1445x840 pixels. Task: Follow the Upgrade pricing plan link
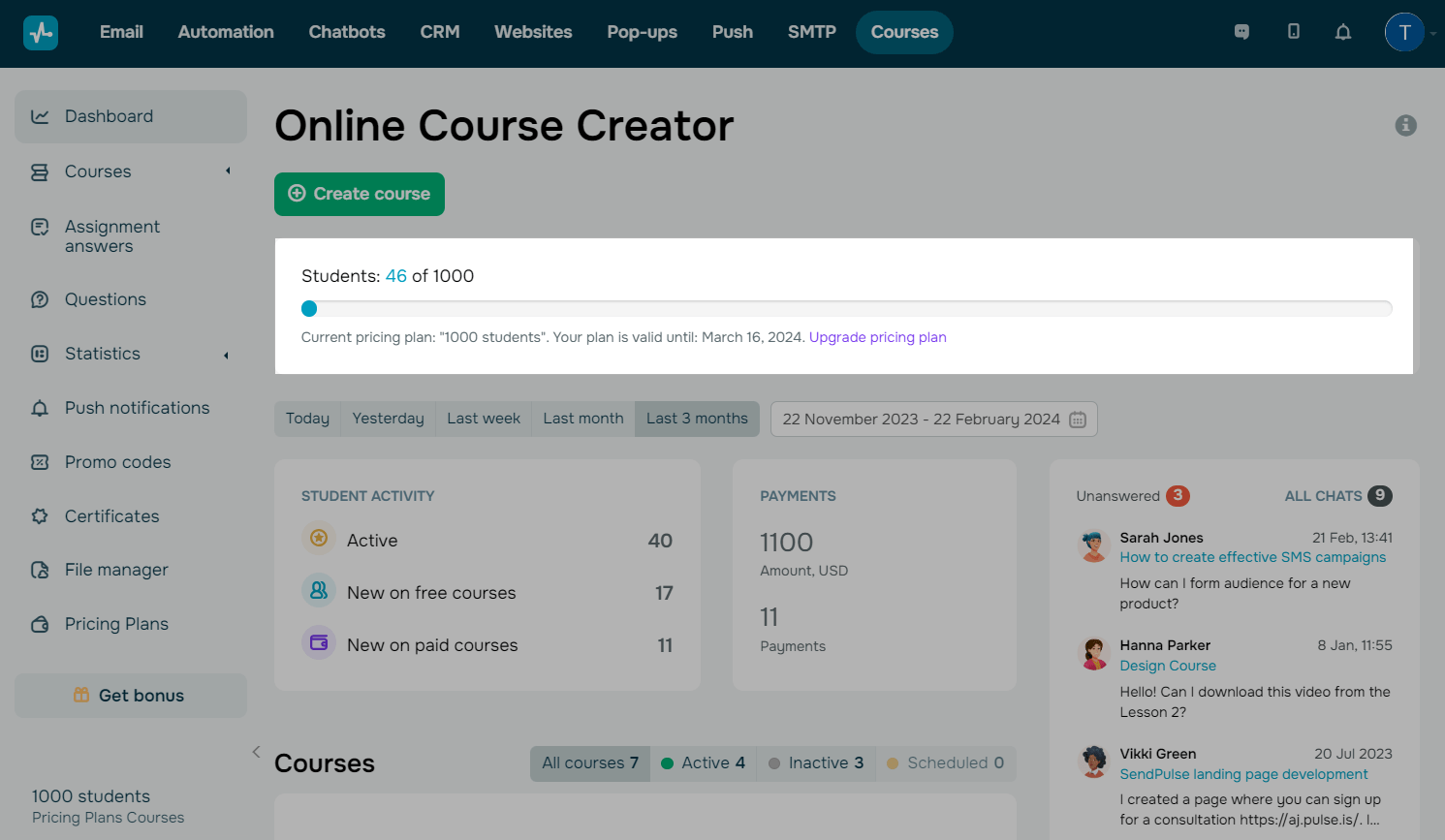coord(877,337)
